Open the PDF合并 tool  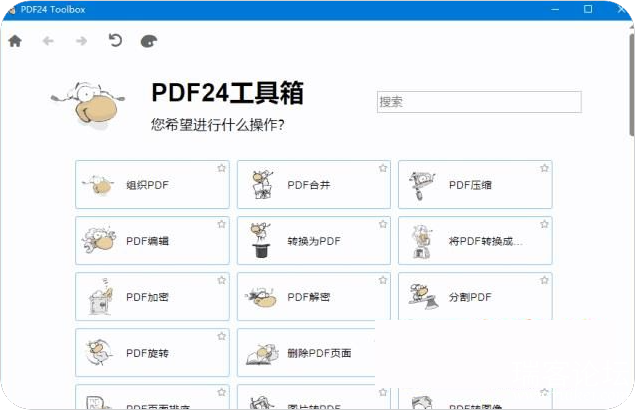314,184
